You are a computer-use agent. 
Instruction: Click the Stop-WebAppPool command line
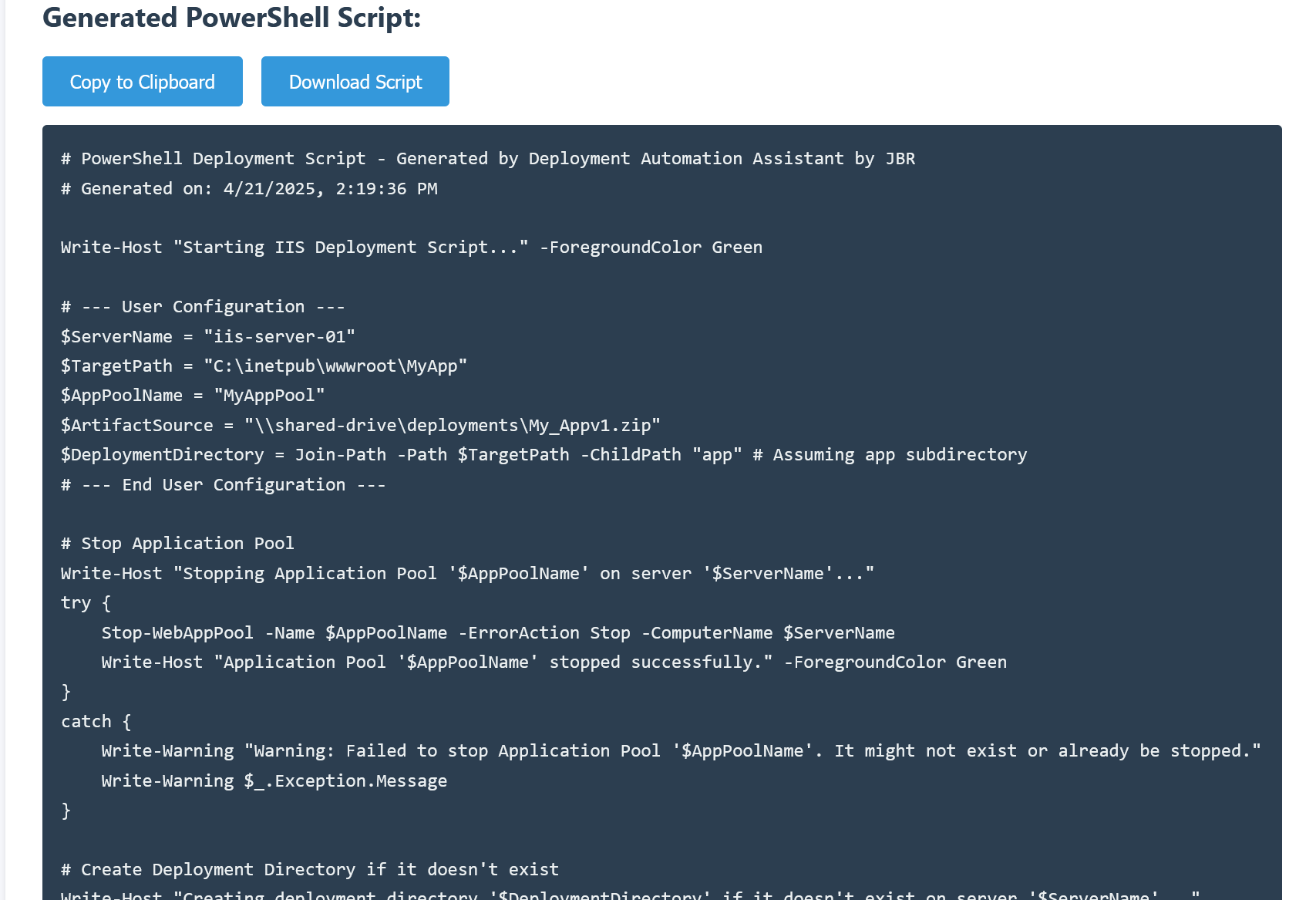[498, 632]
